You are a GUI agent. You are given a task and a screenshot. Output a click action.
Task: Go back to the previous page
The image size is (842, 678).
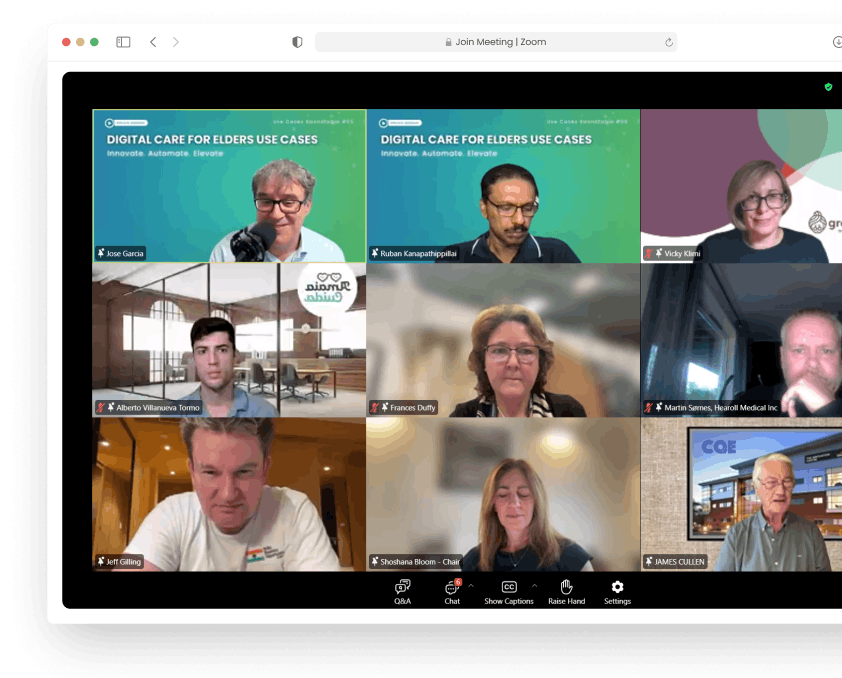pyautogui.click(x=153, y=42)
